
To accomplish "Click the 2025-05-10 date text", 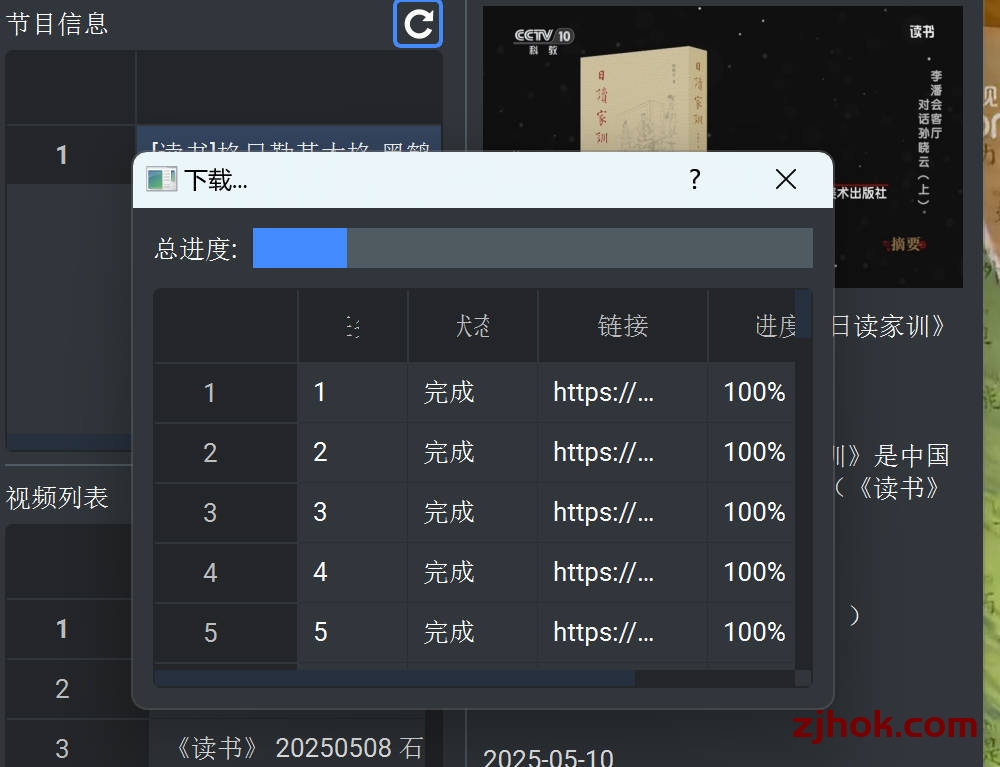I will click(x=548, y=758).
